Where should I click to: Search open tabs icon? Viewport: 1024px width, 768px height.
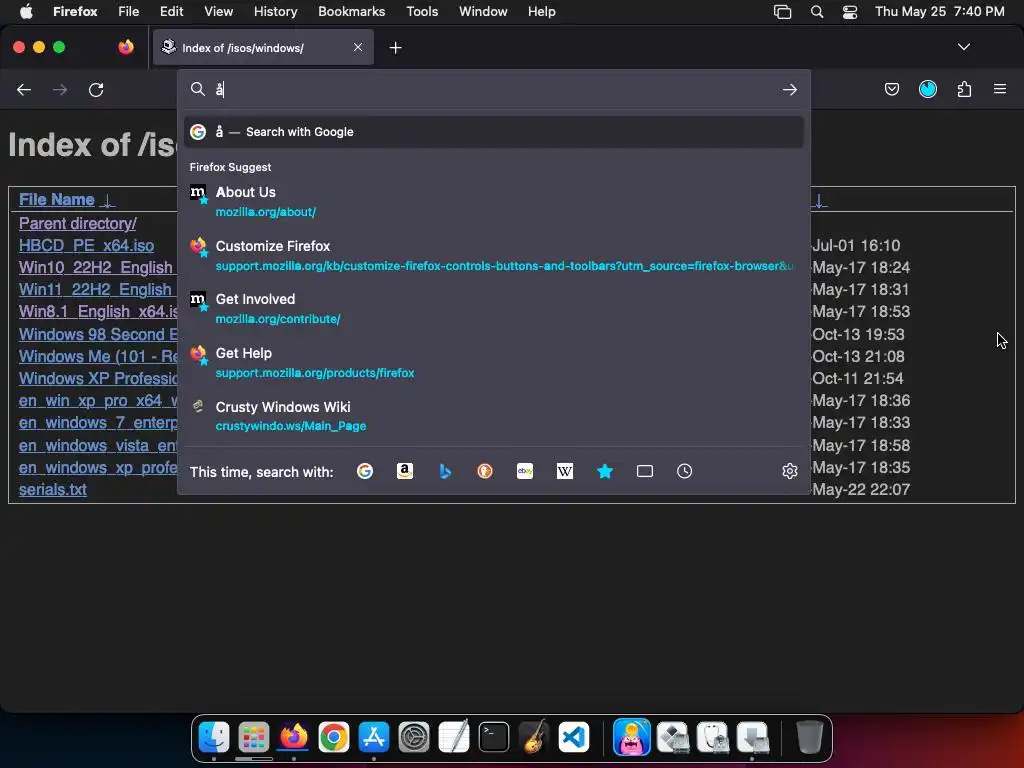(x=645, y=471)
